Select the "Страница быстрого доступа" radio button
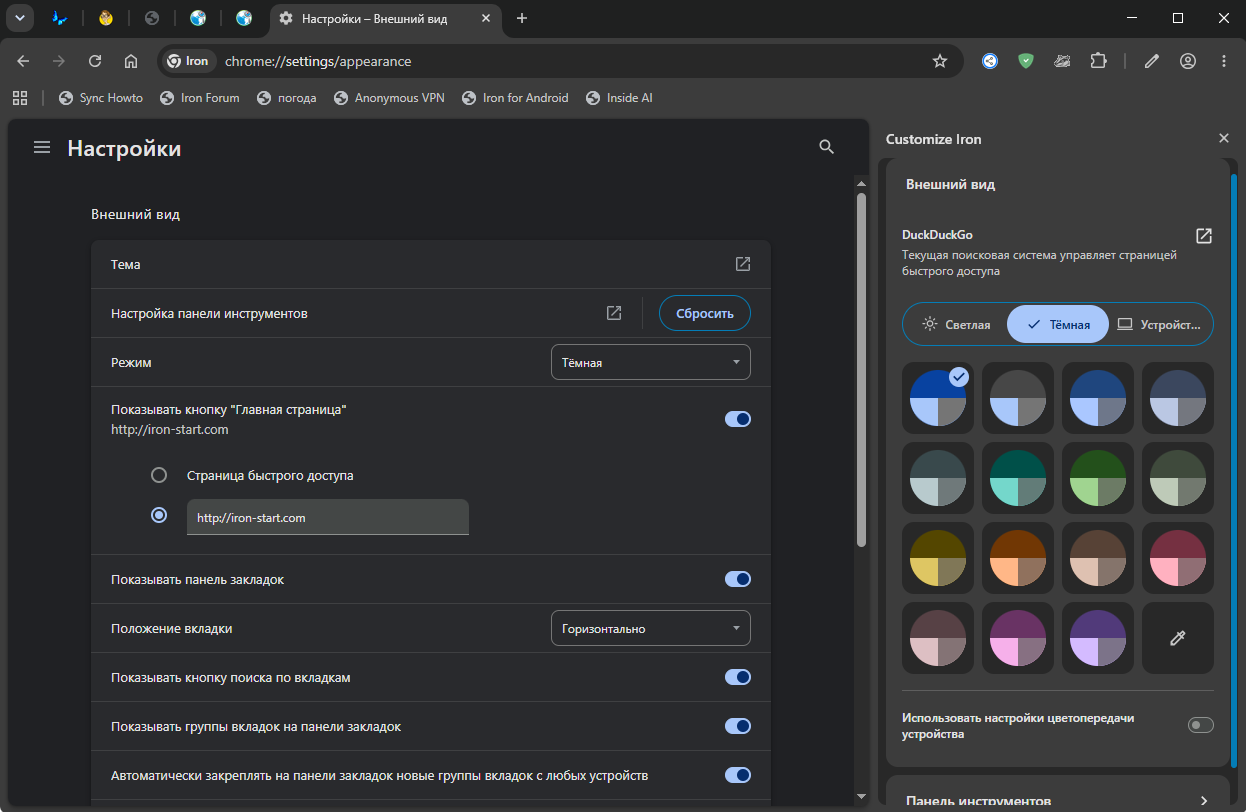 pos(158,475)
